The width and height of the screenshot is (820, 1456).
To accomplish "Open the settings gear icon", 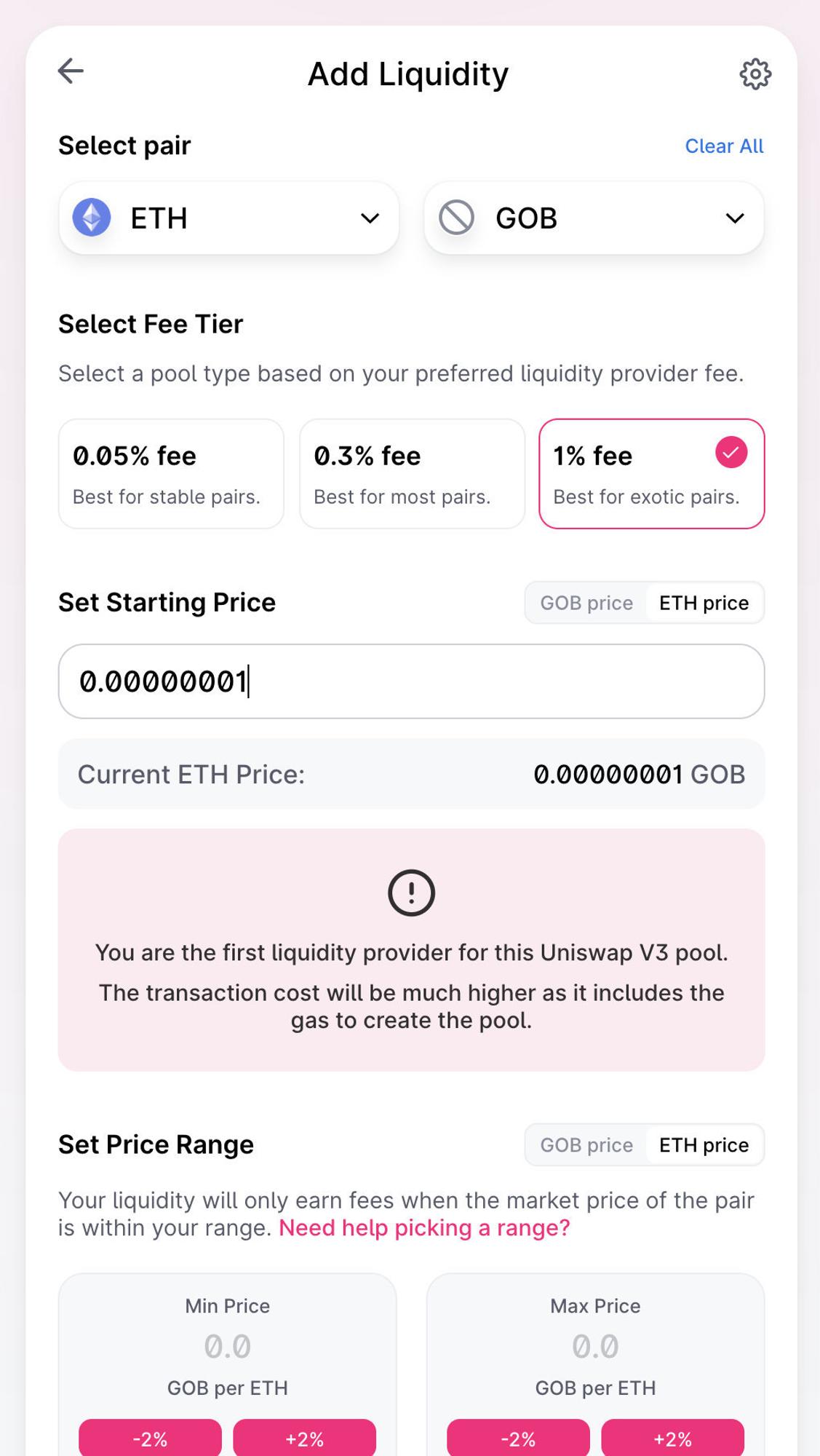I will click(755, 74).
